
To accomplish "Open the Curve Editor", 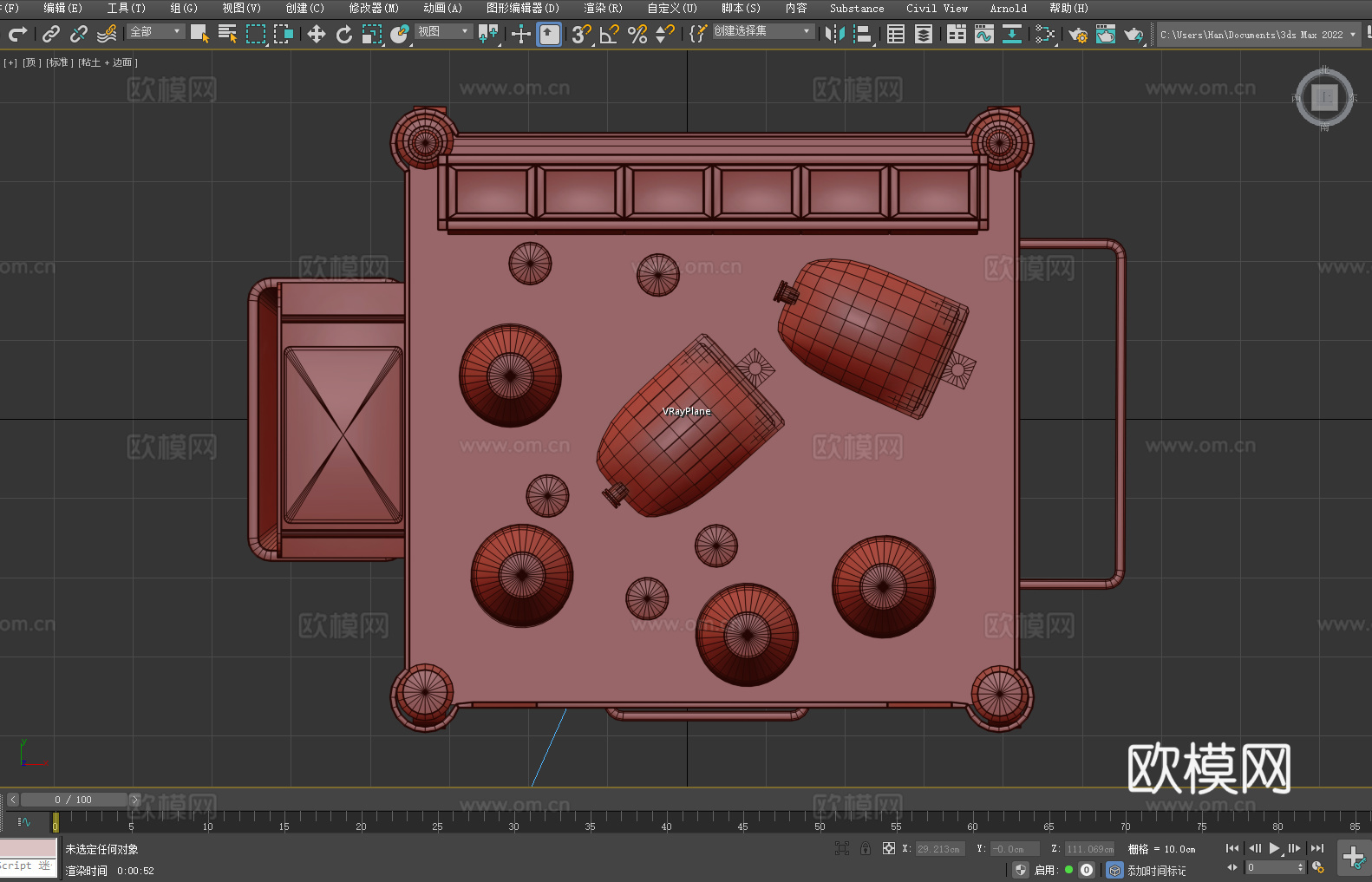I will [984, 34].
